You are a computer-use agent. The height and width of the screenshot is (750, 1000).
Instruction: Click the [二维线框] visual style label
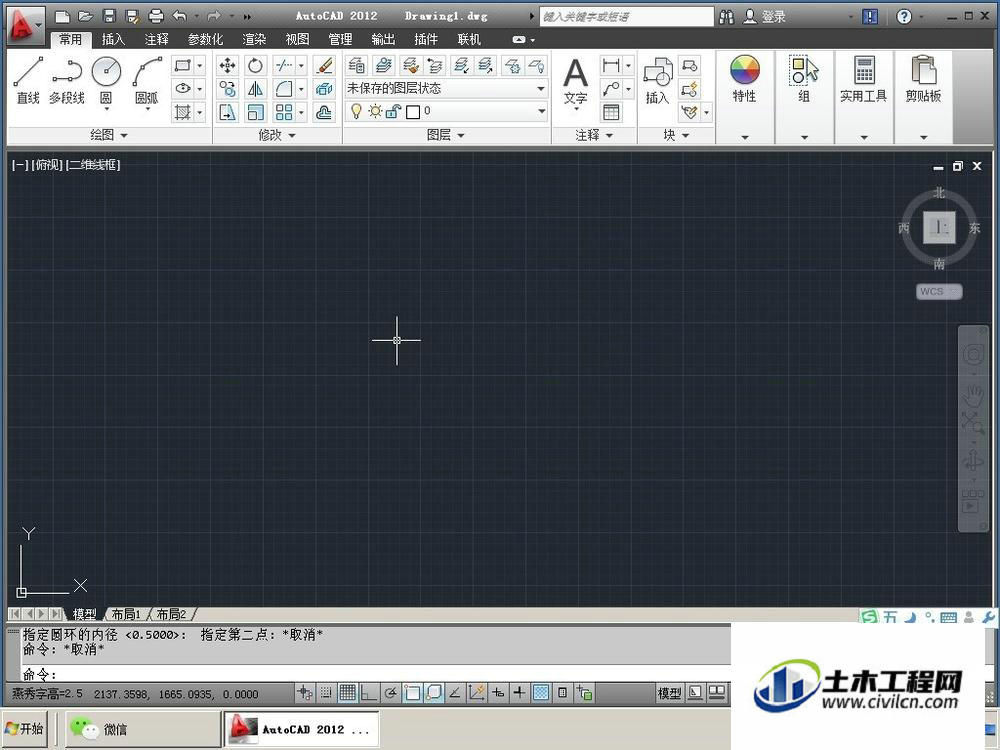[x=93, y=165]
